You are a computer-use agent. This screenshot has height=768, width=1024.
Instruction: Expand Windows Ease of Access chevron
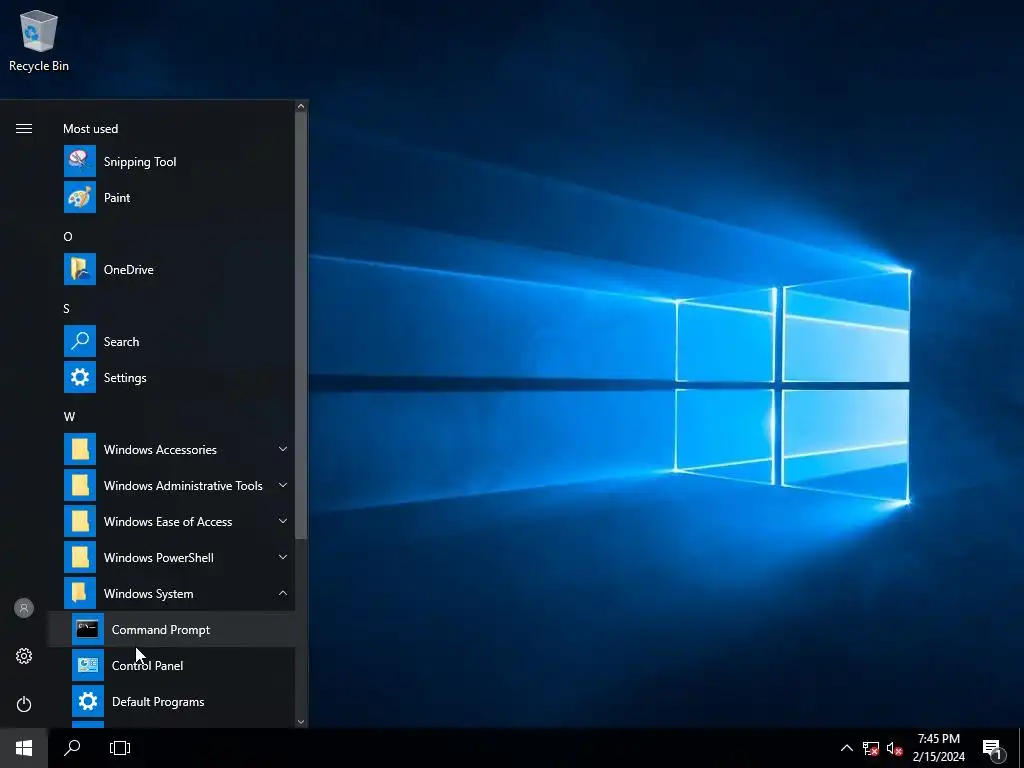pyautogui.click(x=283, y=520)
